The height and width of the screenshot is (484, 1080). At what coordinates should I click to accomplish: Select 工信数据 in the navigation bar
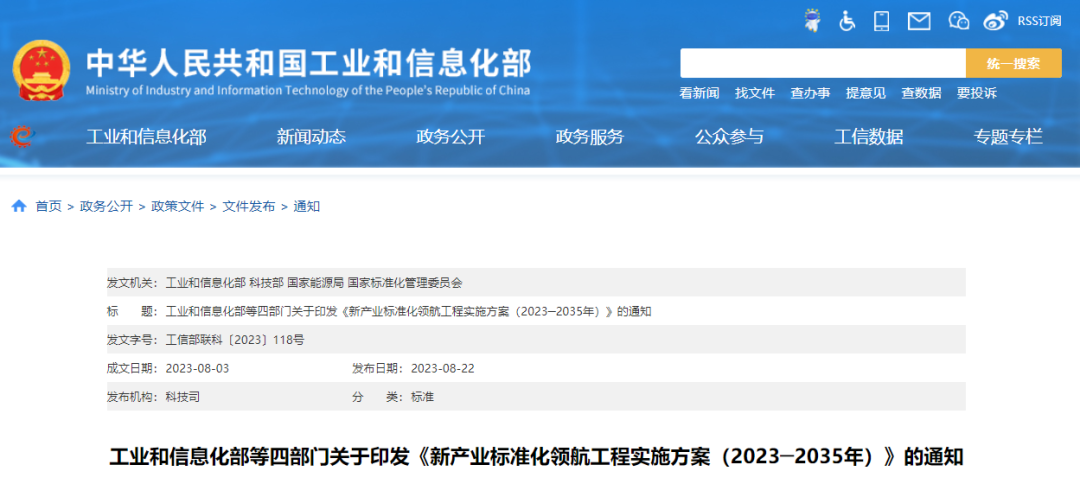click(868, 137)
